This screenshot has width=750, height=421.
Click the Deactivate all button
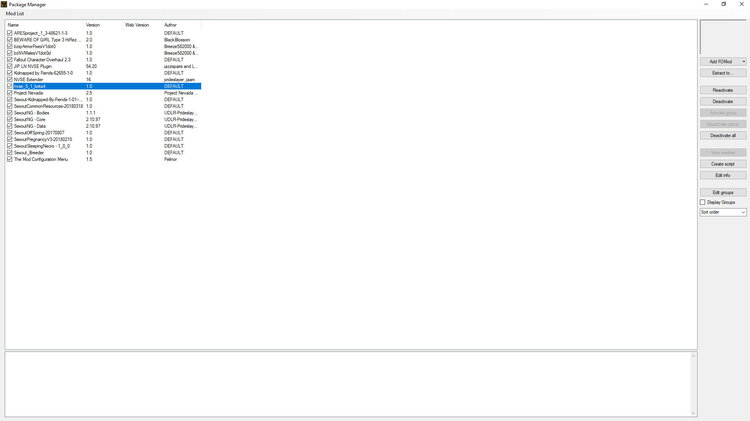tap(723, 135)
